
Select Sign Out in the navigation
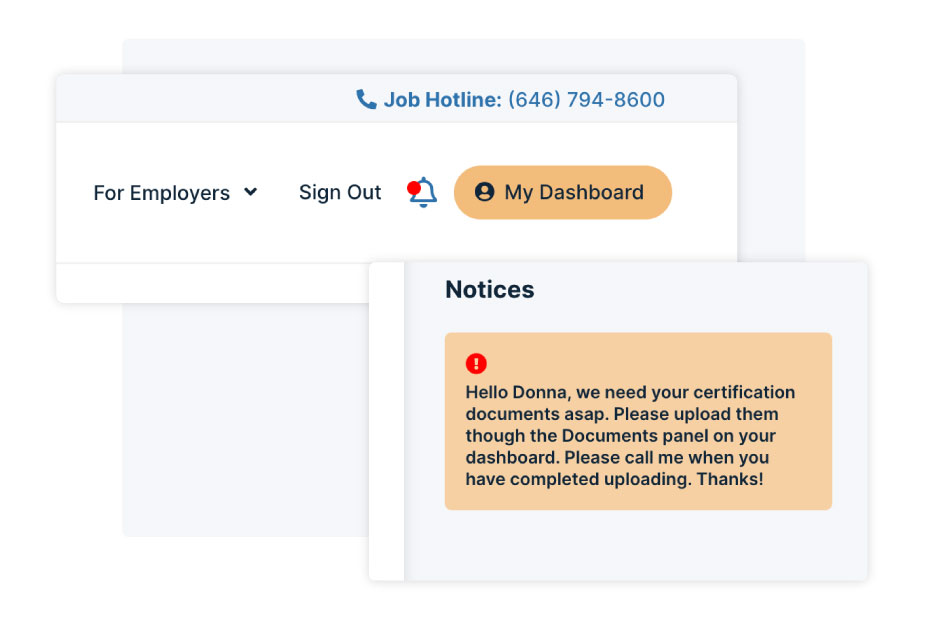tap(339, 193)
